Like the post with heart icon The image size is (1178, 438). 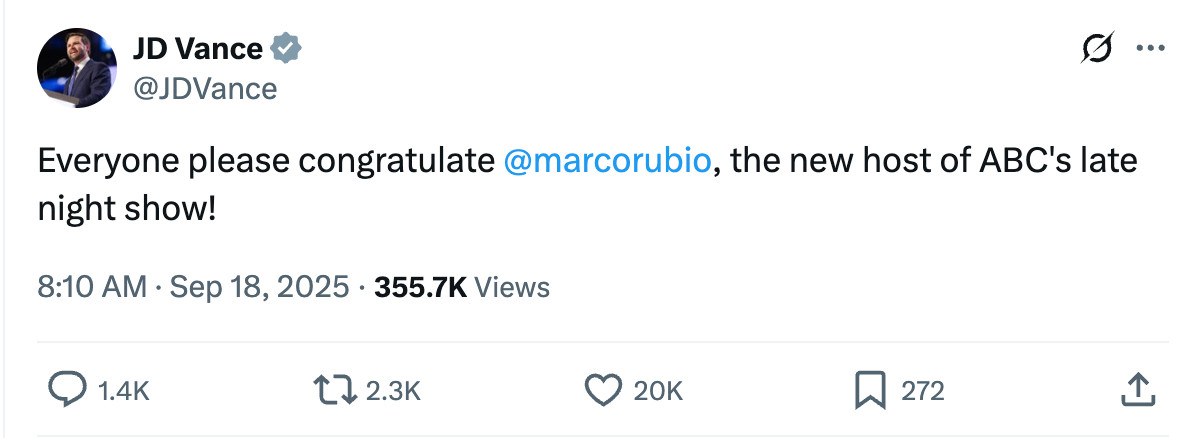point(602,390)
